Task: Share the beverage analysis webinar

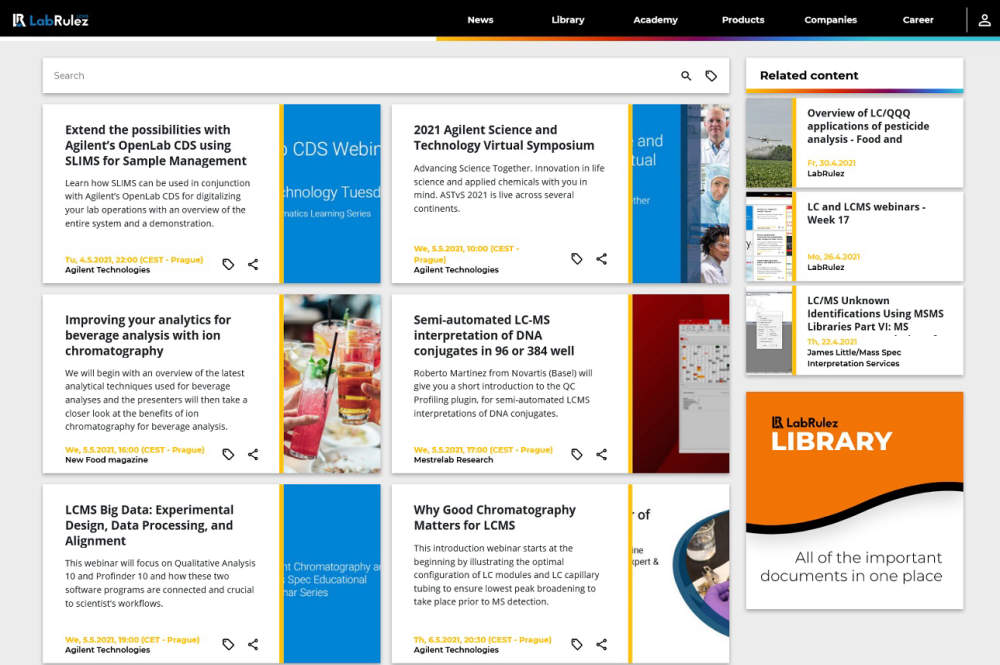Action: tap(253, 454)
